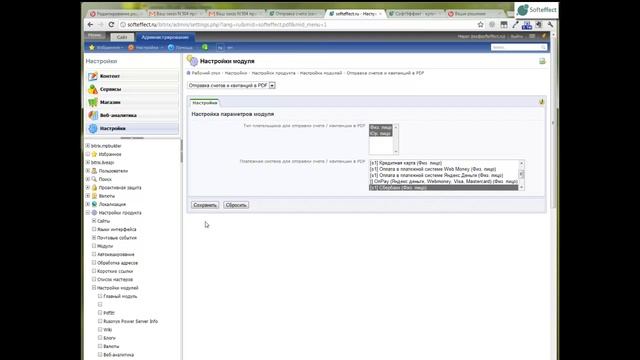
Task: Open the Короткие ссылки tree item
Action: pos(115,271)
